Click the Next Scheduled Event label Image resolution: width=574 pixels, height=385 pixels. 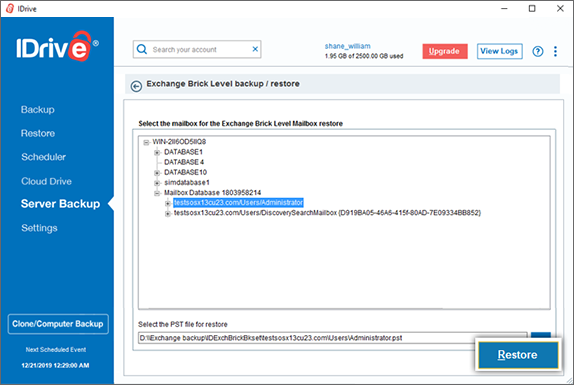click(56, 350)
